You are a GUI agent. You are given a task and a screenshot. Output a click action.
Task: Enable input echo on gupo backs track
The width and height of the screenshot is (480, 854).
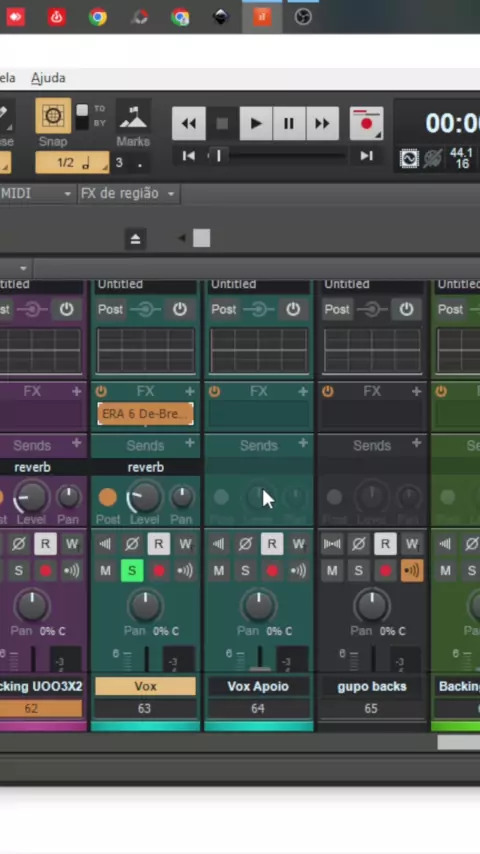click(x=412, y=571)
